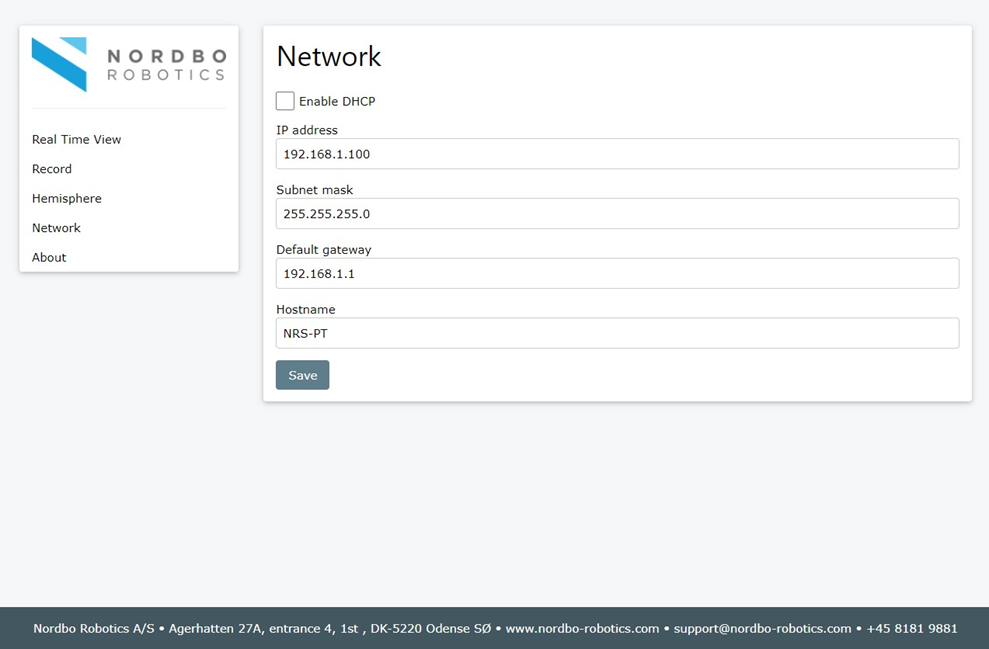
Task: Click www.nordbo-robotics.com in the footer
Action: [x=582, y=629]
